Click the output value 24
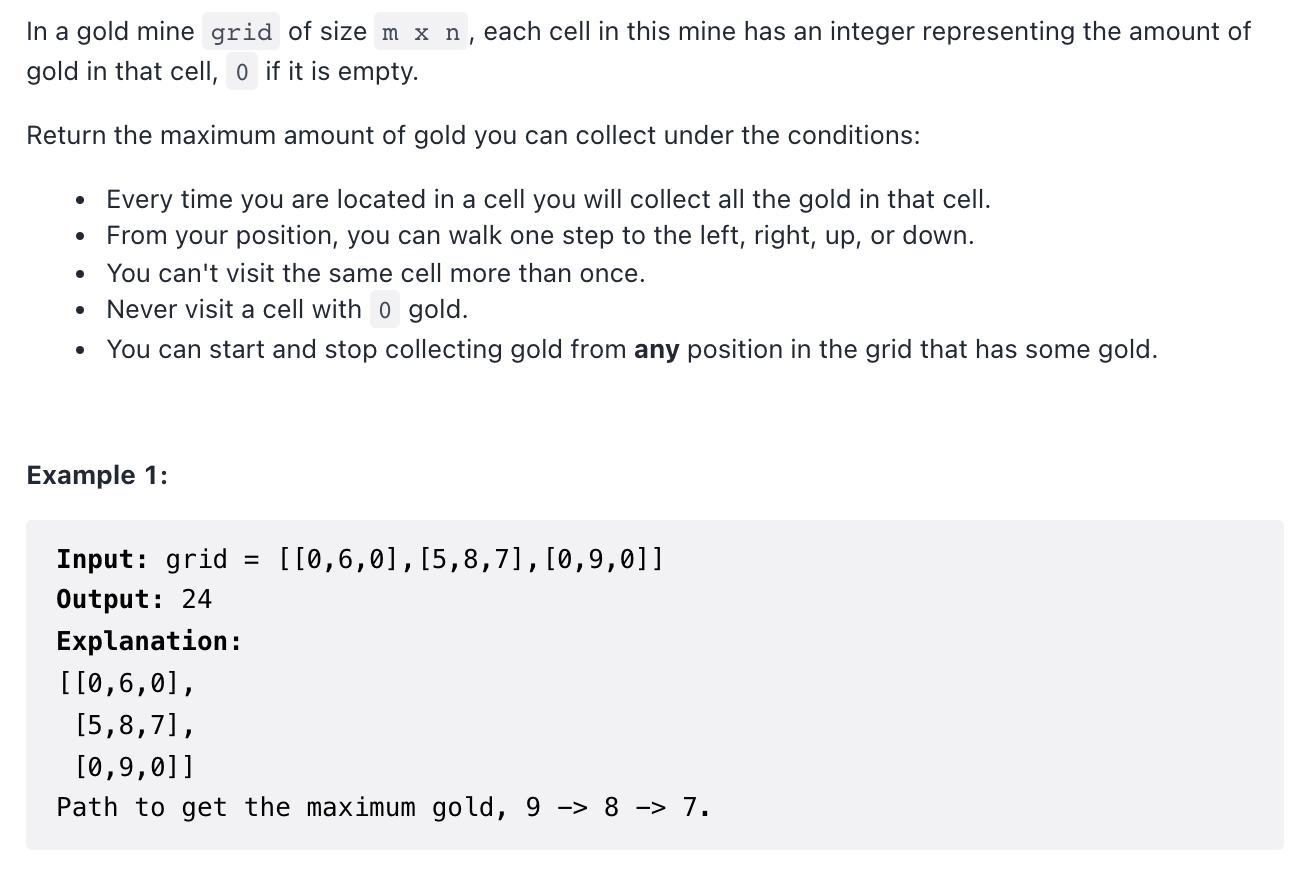 click(197, 599)
